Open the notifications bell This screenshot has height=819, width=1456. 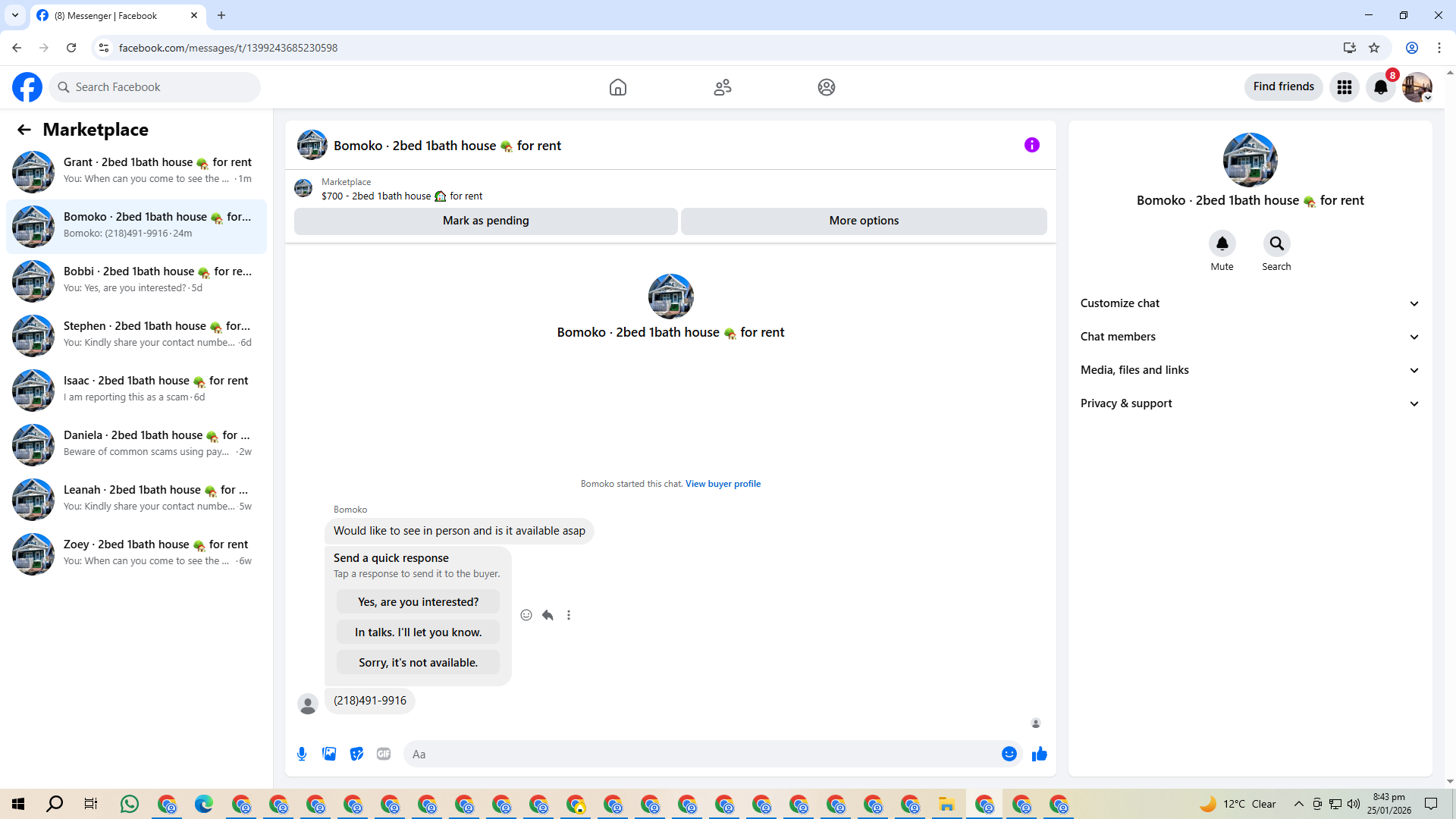(x=1381, y=87)
